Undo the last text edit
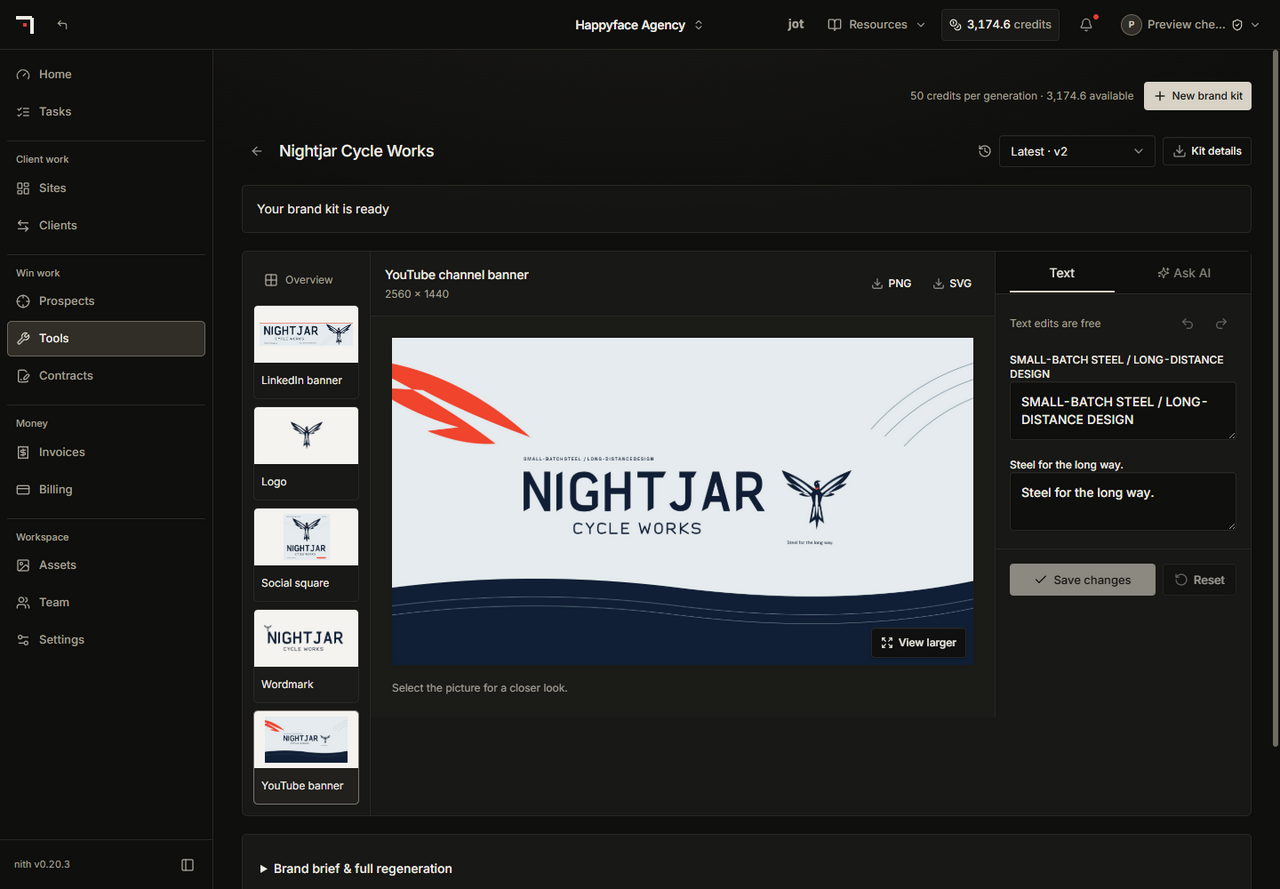Viewport: 1280px width, 889px height. click(1188, 324)
